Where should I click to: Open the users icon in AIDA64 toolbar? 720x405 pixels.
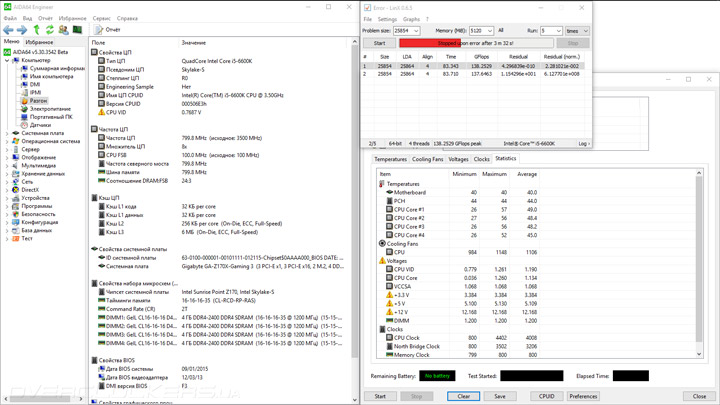[x=63, y=30]
